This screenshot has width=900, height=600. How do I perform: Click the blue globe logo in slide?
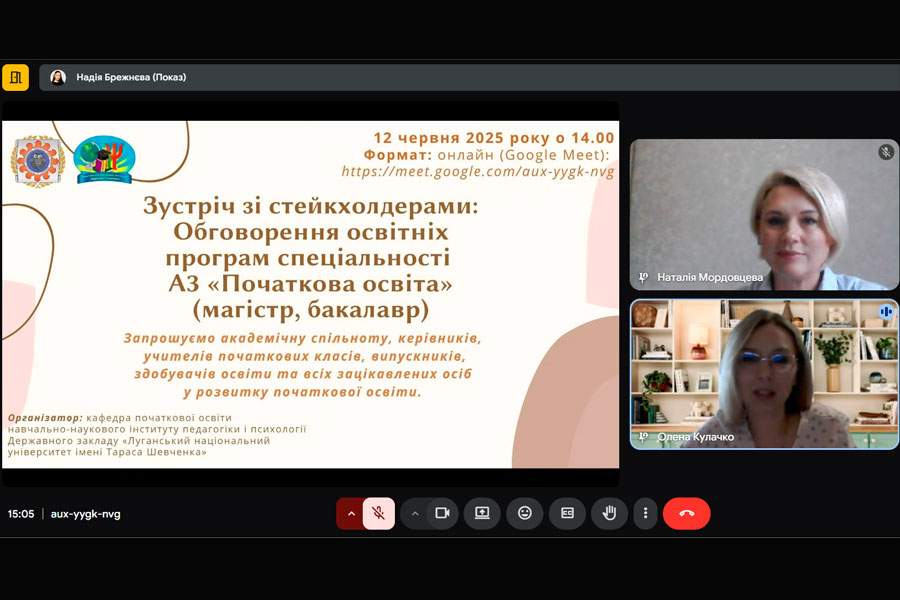(x=104, y=160)
